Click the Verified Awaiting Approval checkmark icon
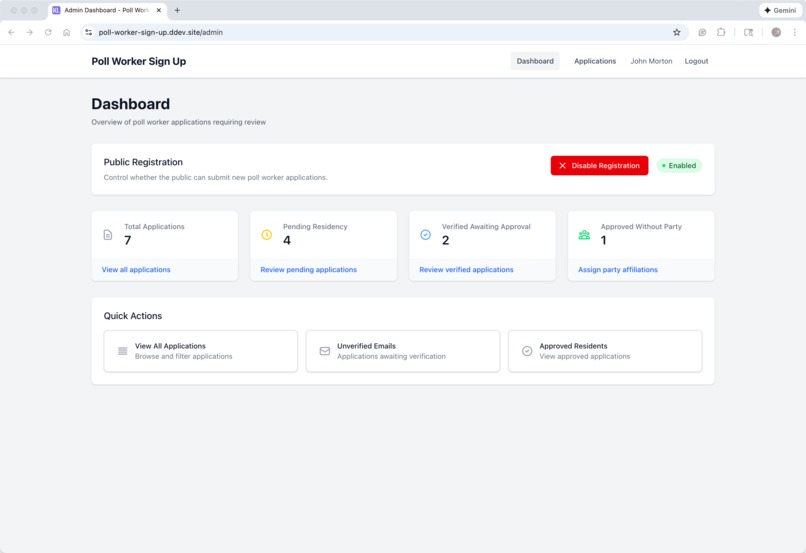 coord(426,235)
